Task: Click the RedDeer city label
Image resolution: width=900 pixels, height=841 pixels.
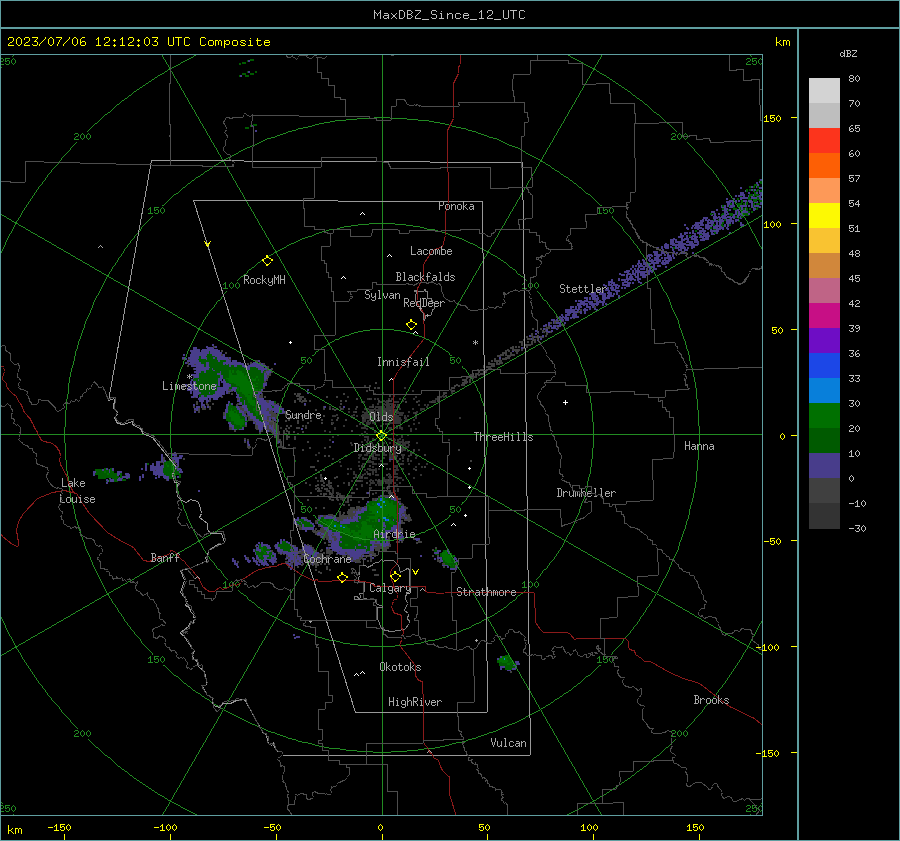Action: tap(424, 303)
